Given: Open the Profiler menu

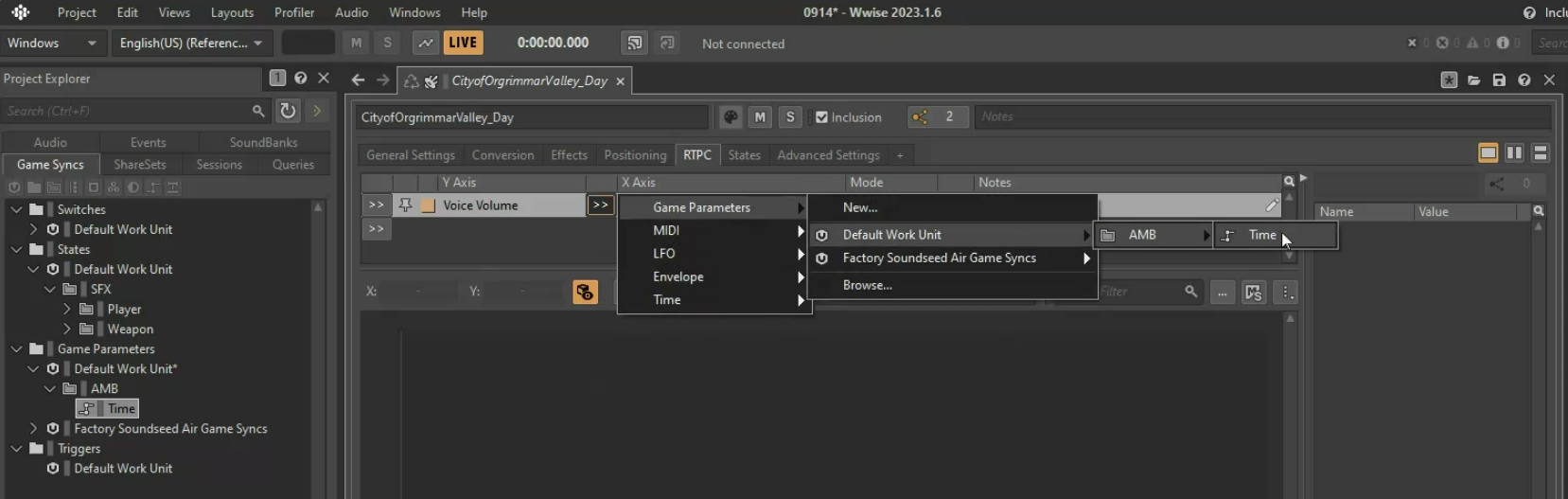Looking at the screenshot, I should 294,12.
